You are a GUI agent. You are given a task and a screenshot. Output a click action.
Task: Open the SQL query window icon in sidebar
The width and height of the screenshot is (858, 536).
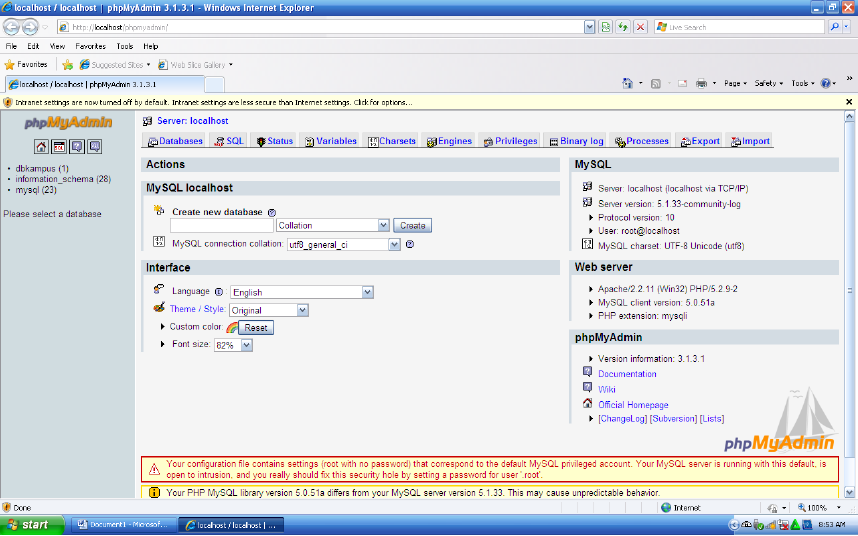pyautogui.click(x=59, y=147)
